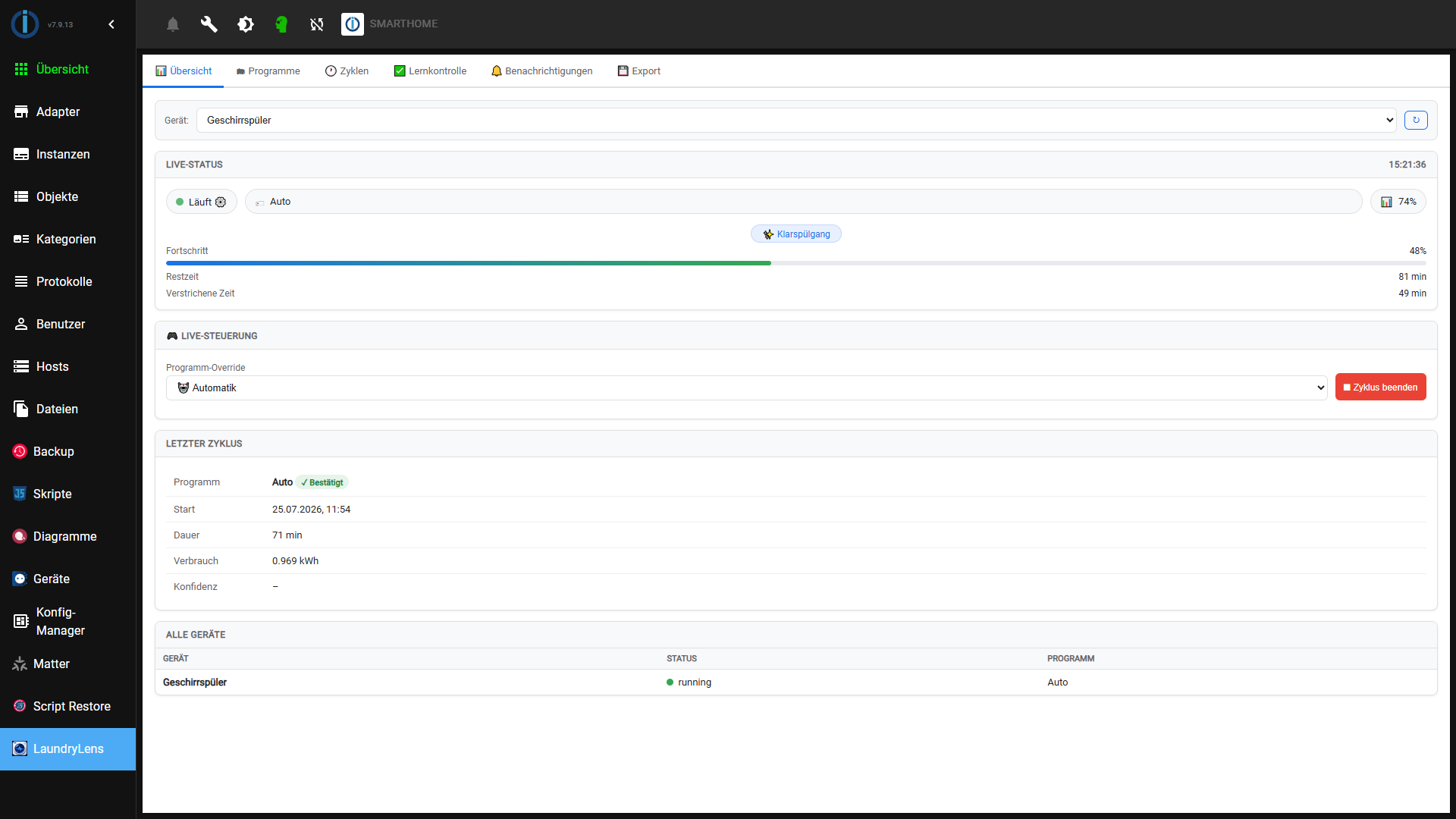The height and width of the screenshot is (819, 1456).
Task: Click the Diagramme chart icon
Action: tap(20, 536)
